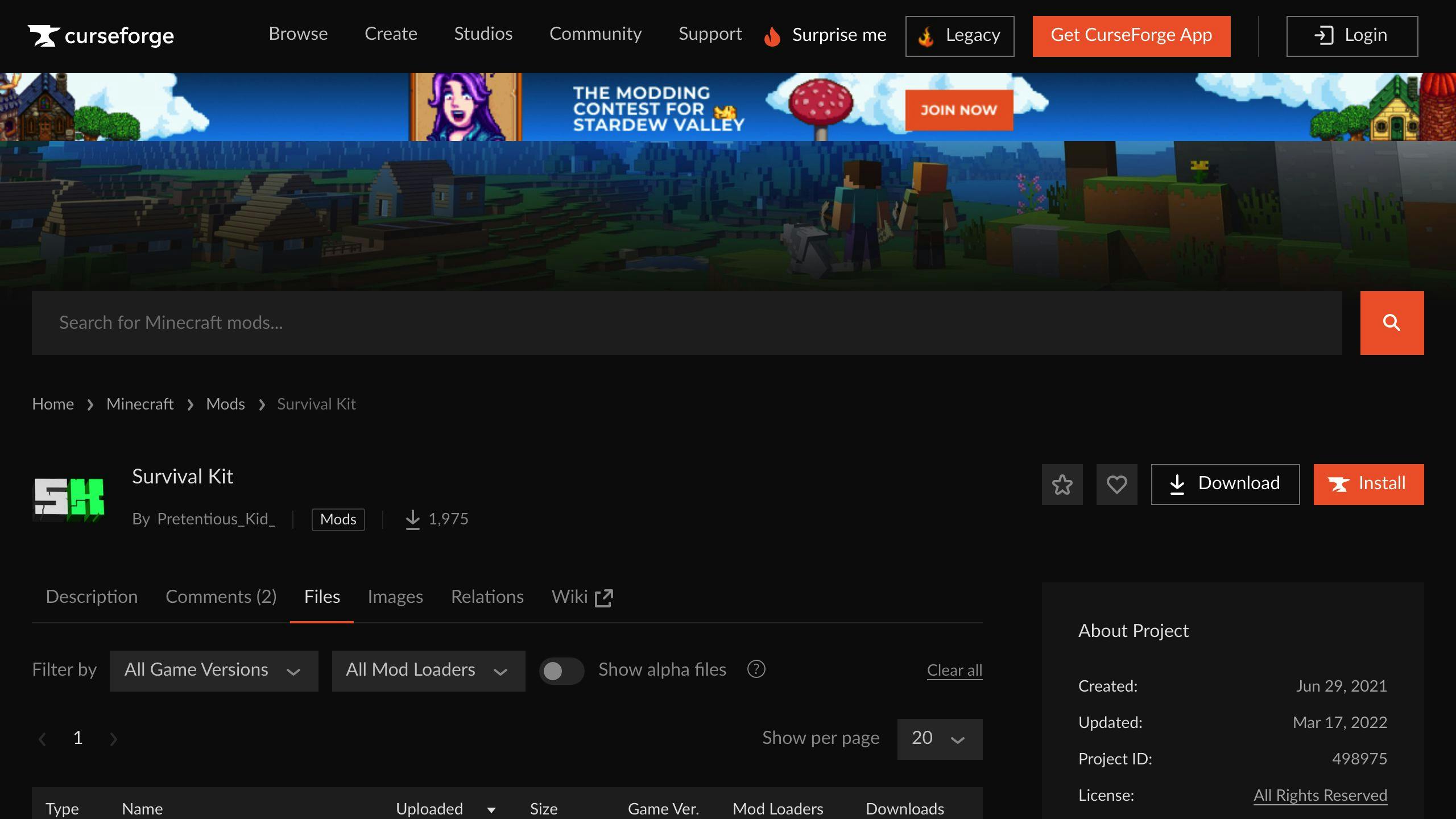Click All Rights Reserved license link
The width and height of the screenshot is (1456, 819).
point(1320,796)
